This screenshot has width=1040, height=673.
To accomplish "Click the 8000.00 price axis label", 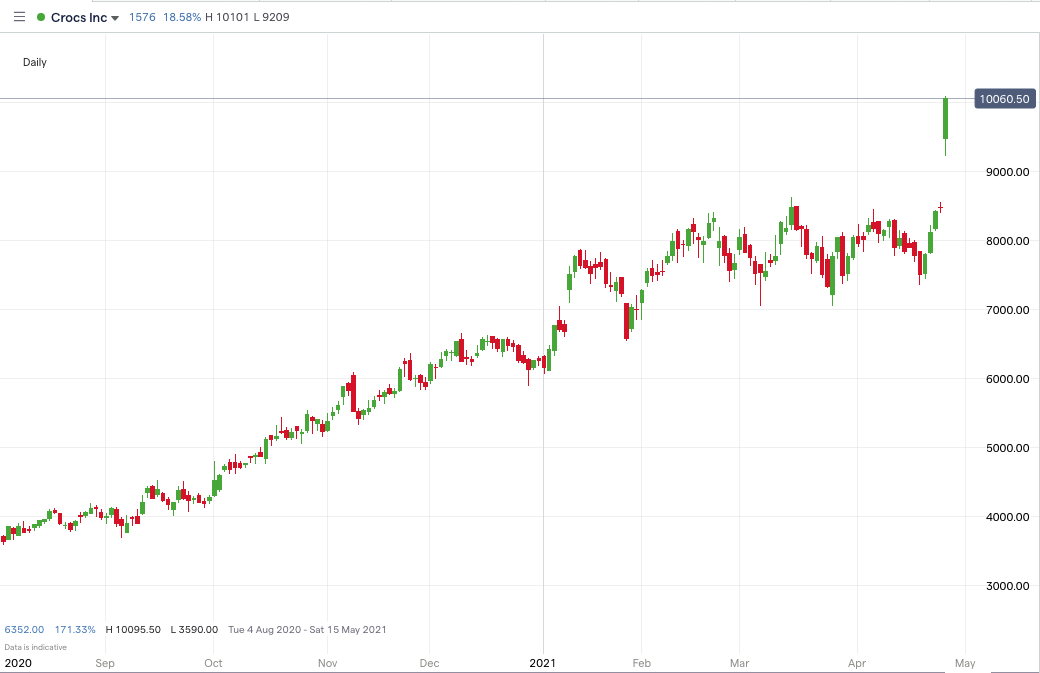I will pyautogui.click(x=1008, y=241).
